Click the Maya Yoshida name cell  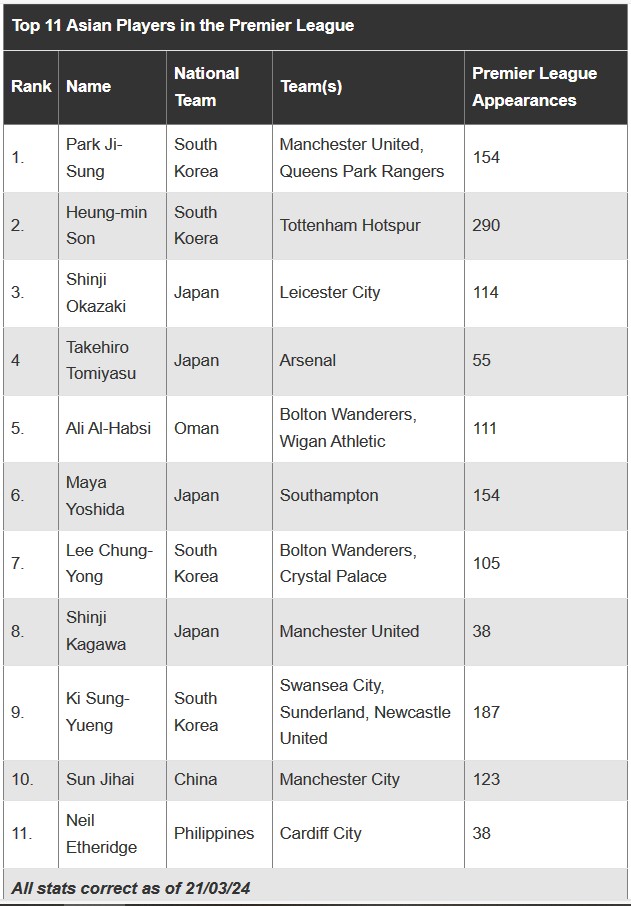coord(95,496)
